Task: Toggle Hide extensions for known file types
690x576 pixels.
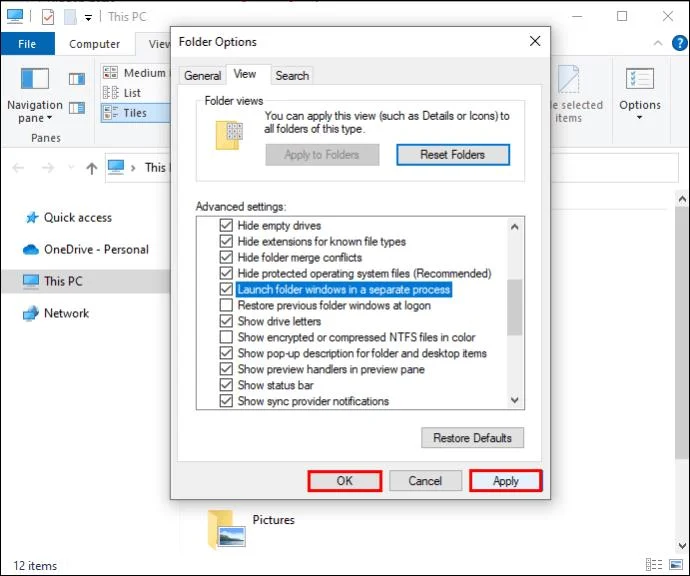Action: point(226,241)
